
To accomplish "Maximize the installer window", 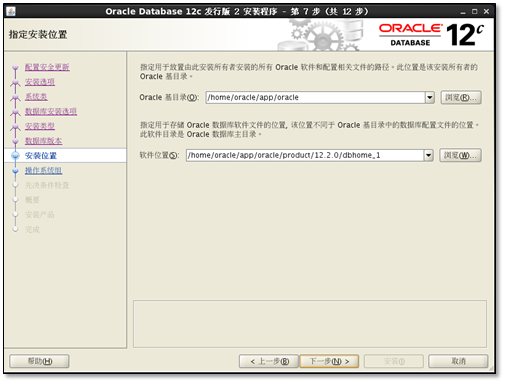I will click(x=474, y=12).
